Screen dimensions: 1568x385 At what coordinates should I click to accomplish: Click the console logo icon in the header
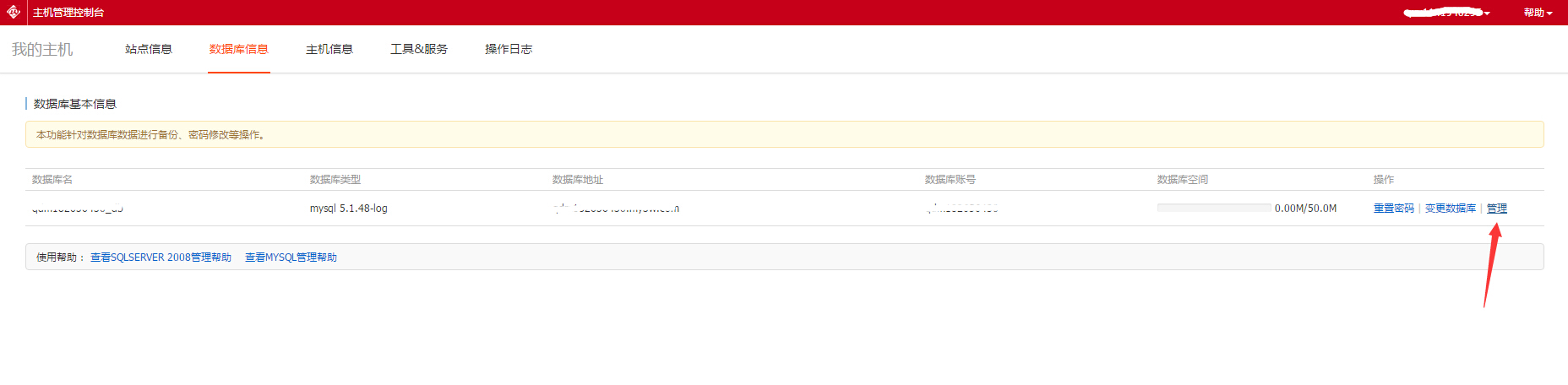pos(14,12)
